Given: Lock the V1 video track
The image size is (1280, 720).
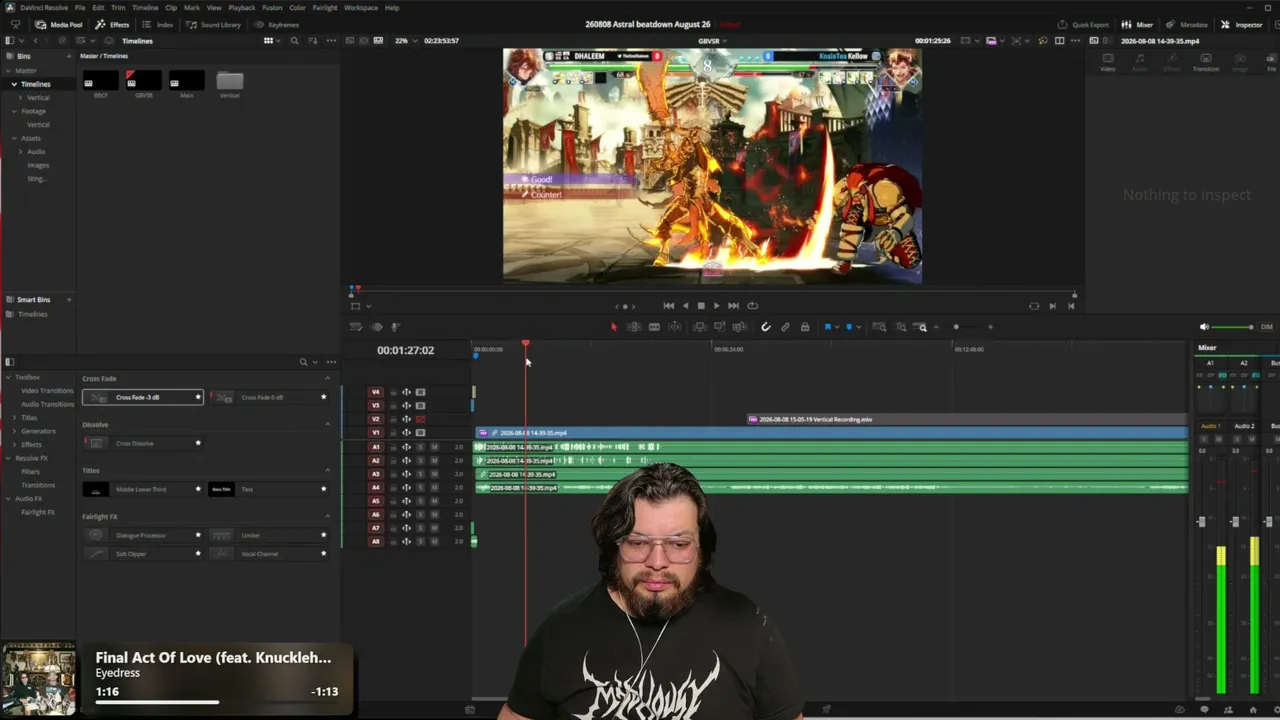Looking at the screenshot, I should tap(393, 433).
